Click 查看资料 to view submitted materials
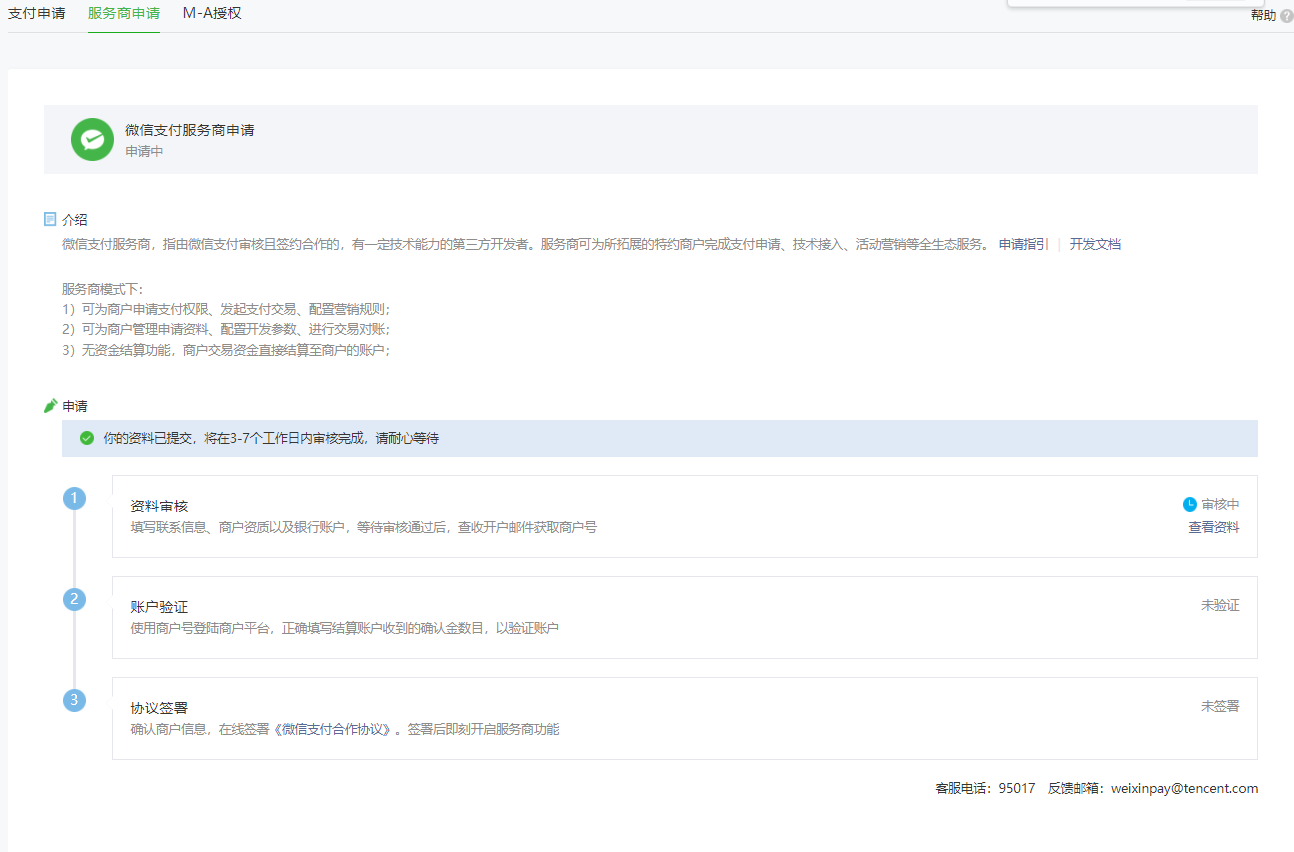This screenshot has height=852, width=1294. click(x=1213, y=526)
